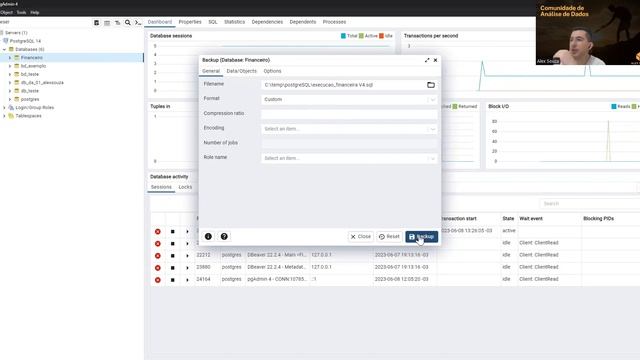Expand the Login/Group Roles node
Image resolution: width=640 pixels, height=360 pixels.
4,108
